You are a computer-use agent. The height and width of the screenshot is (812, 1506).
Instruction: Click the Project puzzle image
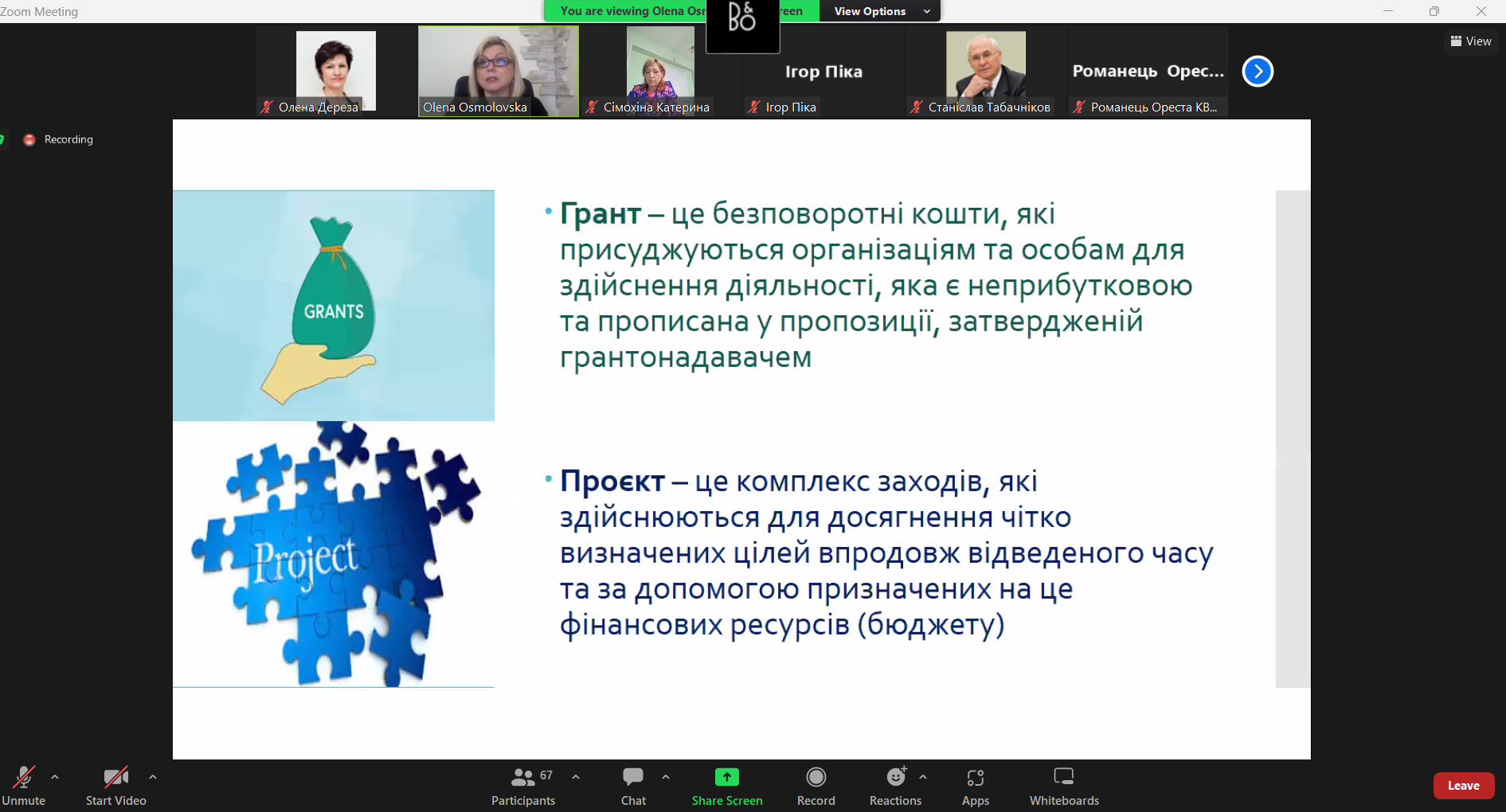[334, 554]
